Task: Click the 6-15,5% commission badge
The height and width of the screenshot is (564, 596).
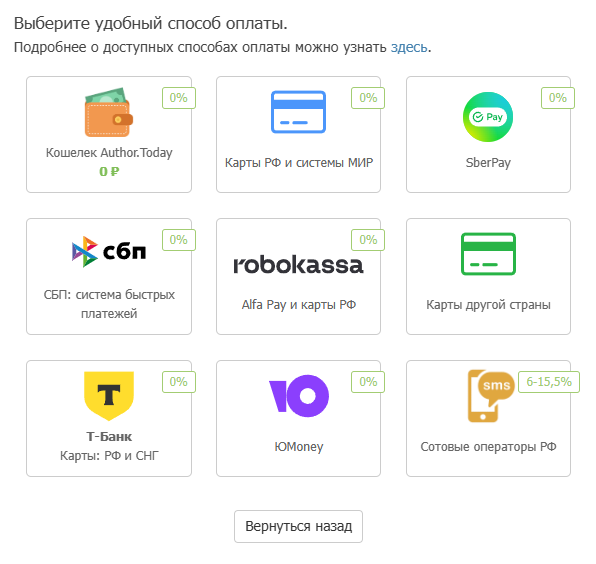Action: 549,382
